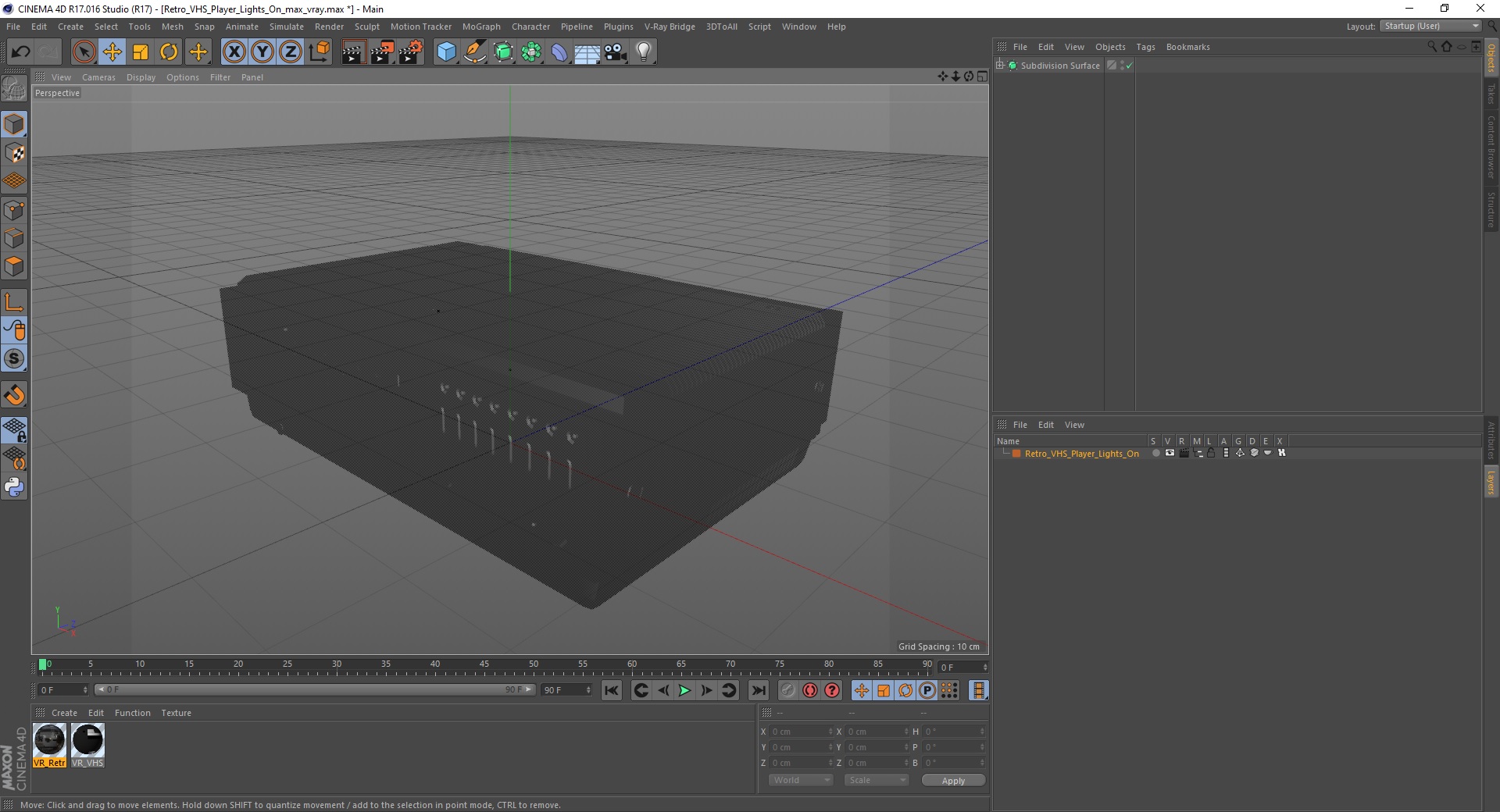The width and height of the screenshot is (1500, 812).
Task: Step the H rotation field
Action: pyautogui.click(x=955, y=732)
